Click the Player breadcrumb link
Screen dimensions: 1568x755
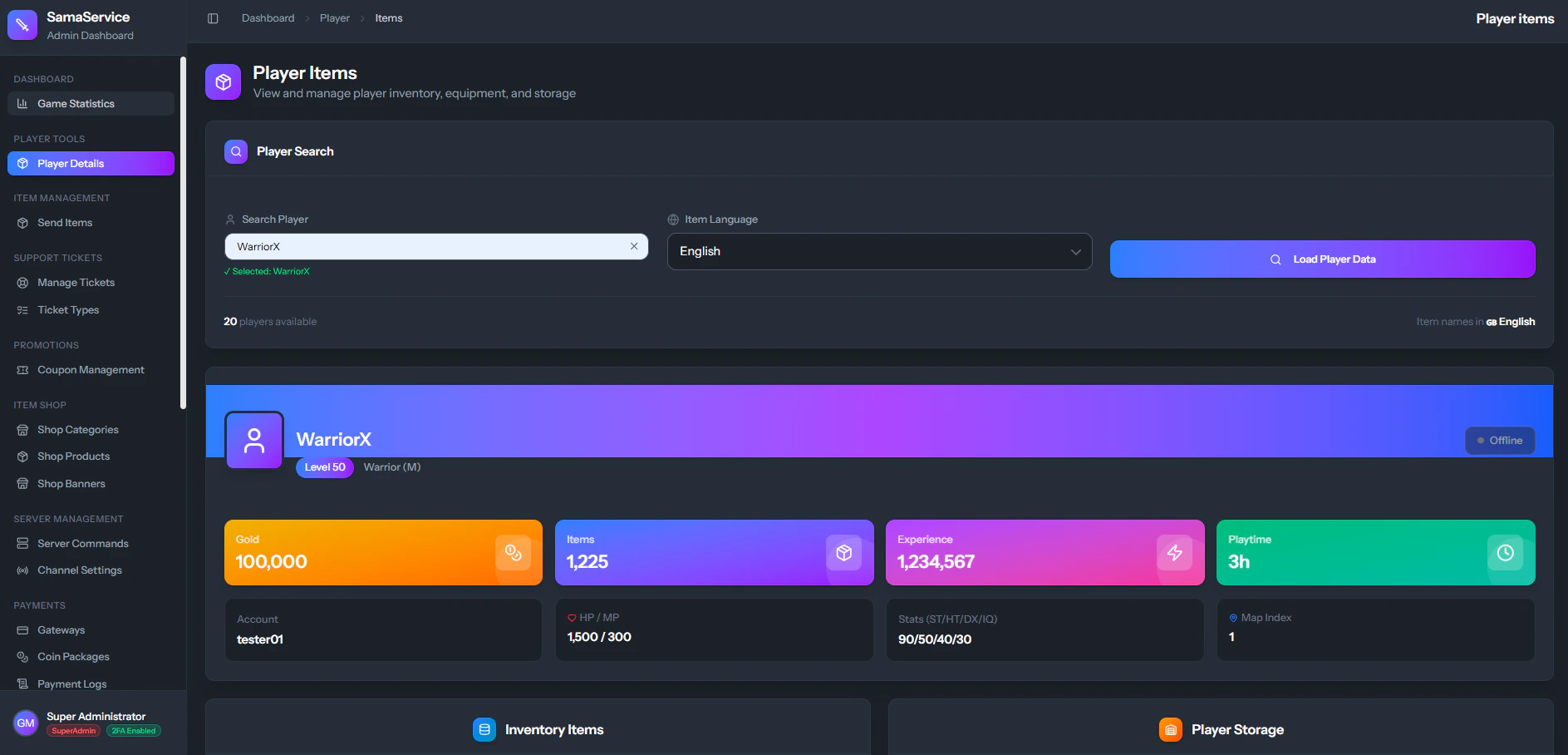coord(335,18)
